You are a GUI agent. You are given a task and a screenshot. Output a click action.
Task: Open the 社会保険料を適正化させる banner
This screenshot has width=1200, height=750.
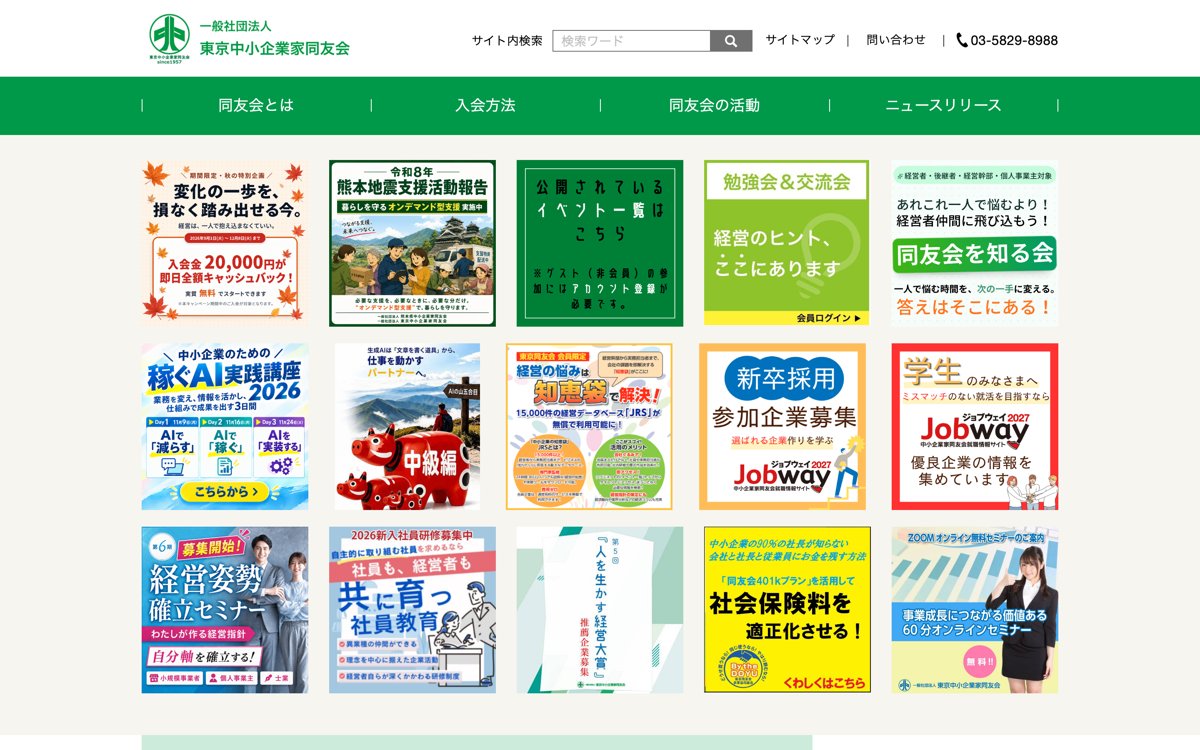(787, 610)
